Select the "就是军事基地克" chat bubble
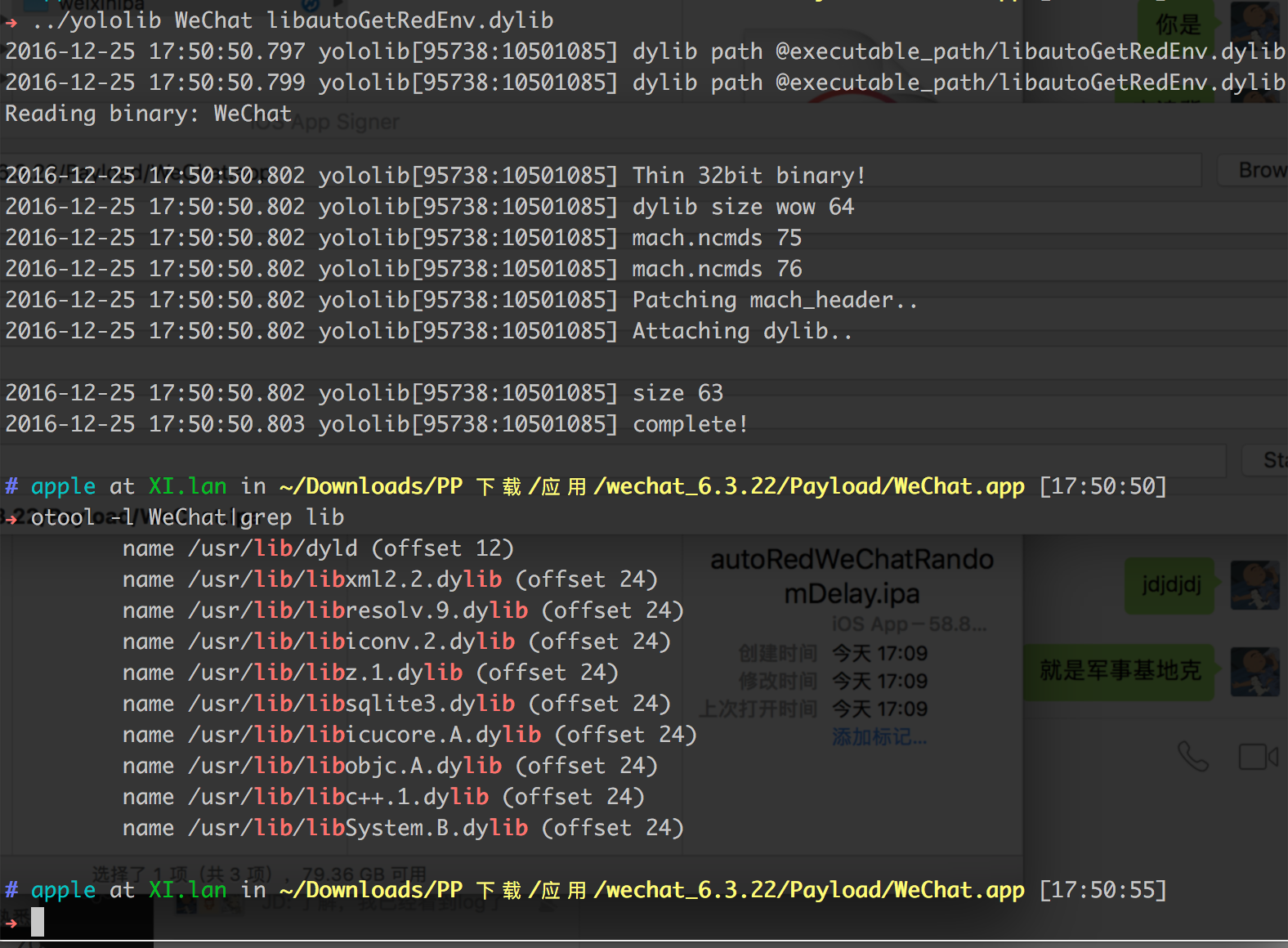 click(x=1120, y=671)
